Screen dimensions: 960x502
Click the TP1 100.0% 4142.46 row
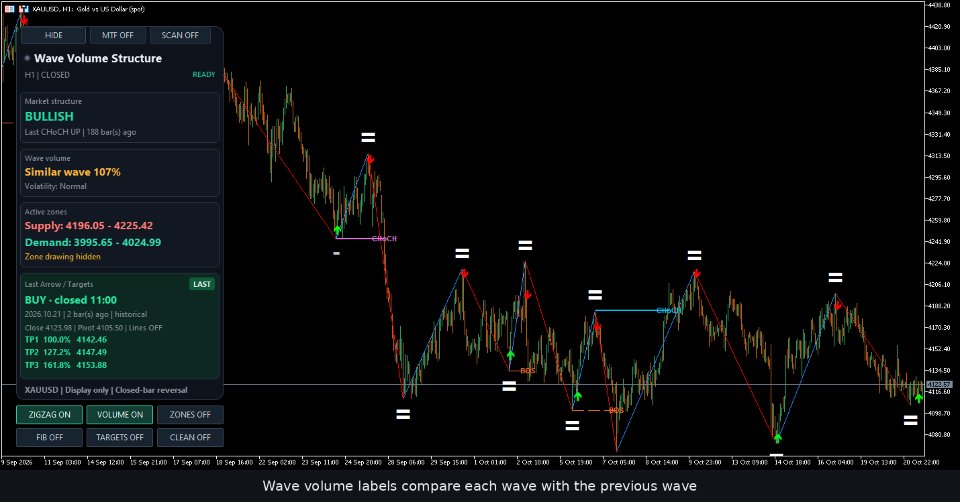(66, 339)
